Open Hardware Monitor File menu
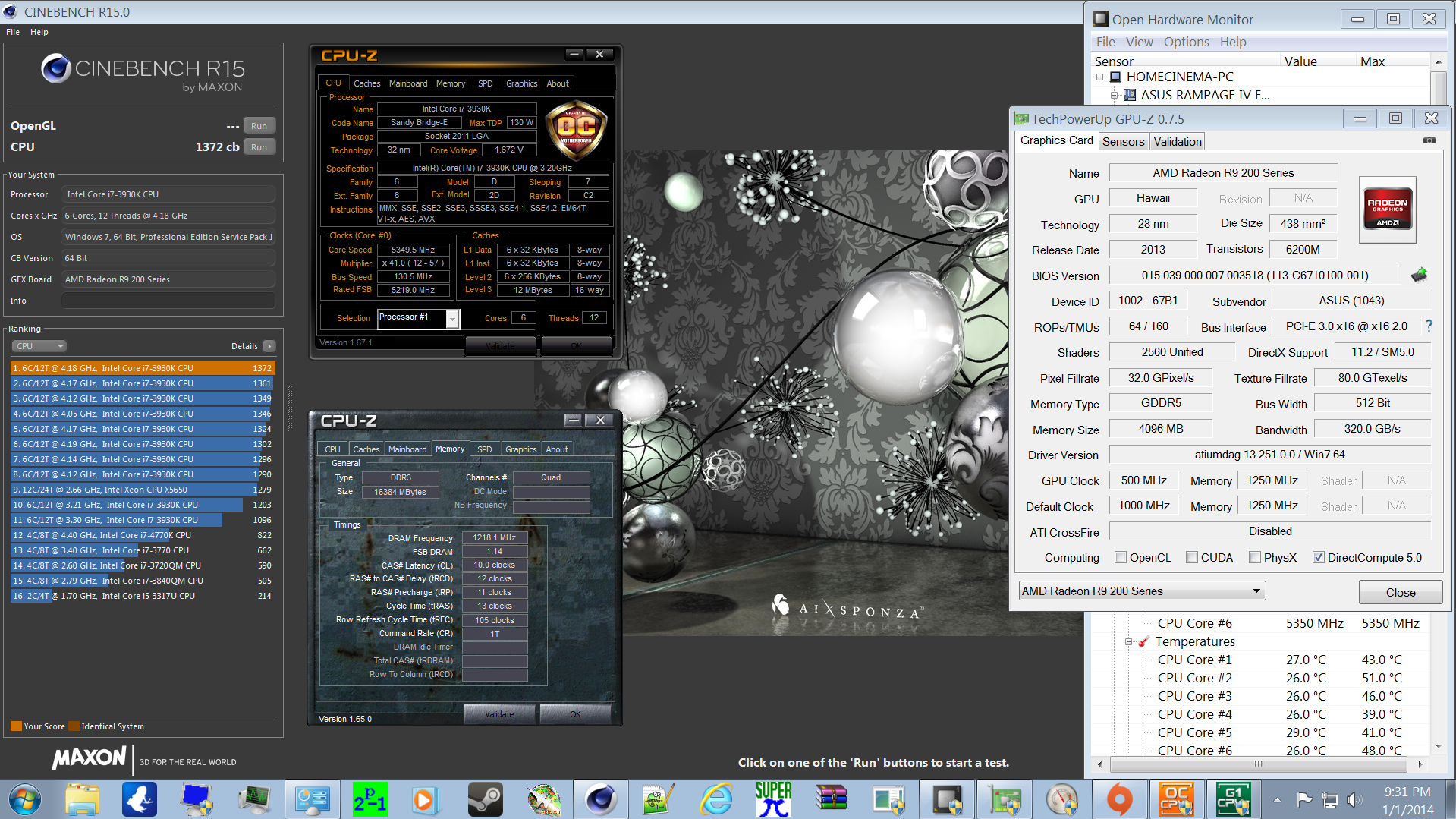This screenshot has height=819, width=1456. [1105, 42]
